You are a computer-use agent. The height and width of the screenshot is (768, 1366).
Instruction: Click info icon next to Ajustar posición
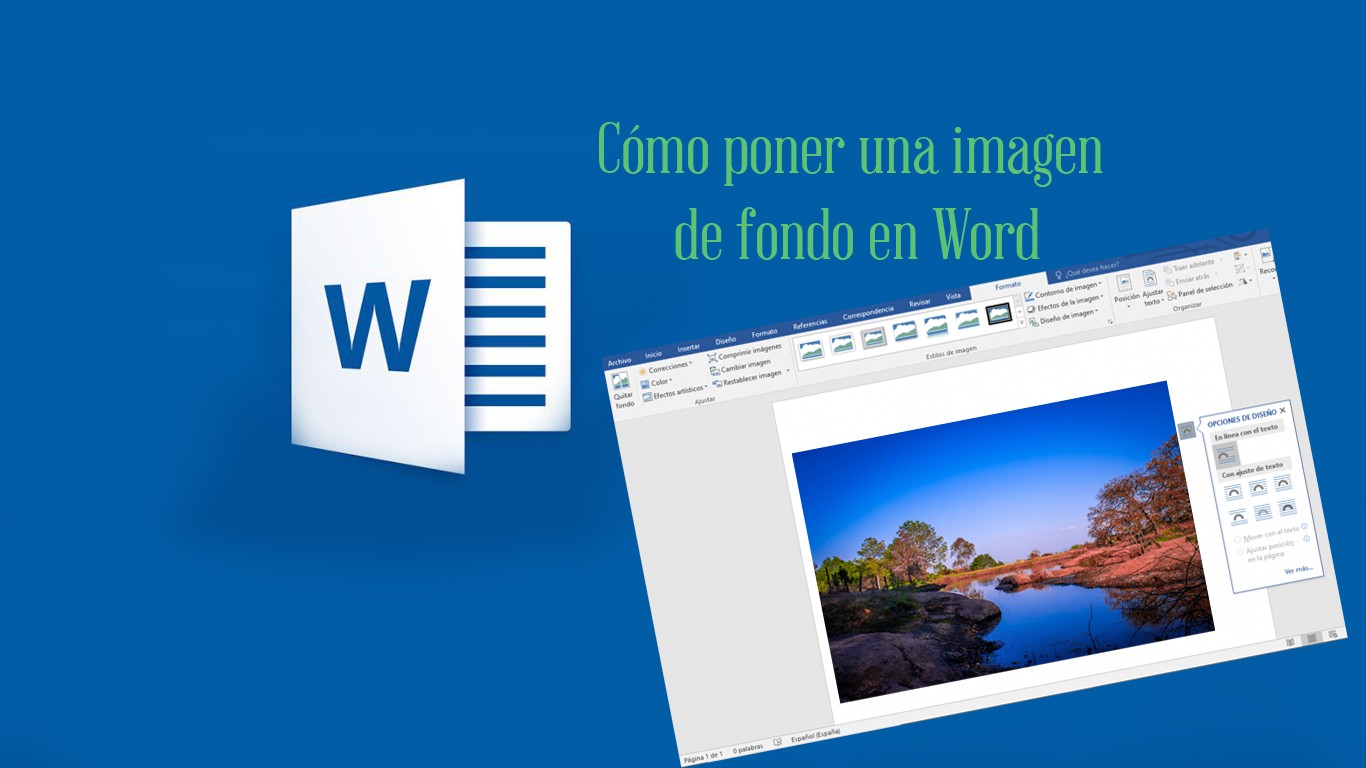tap(1306, 538)
